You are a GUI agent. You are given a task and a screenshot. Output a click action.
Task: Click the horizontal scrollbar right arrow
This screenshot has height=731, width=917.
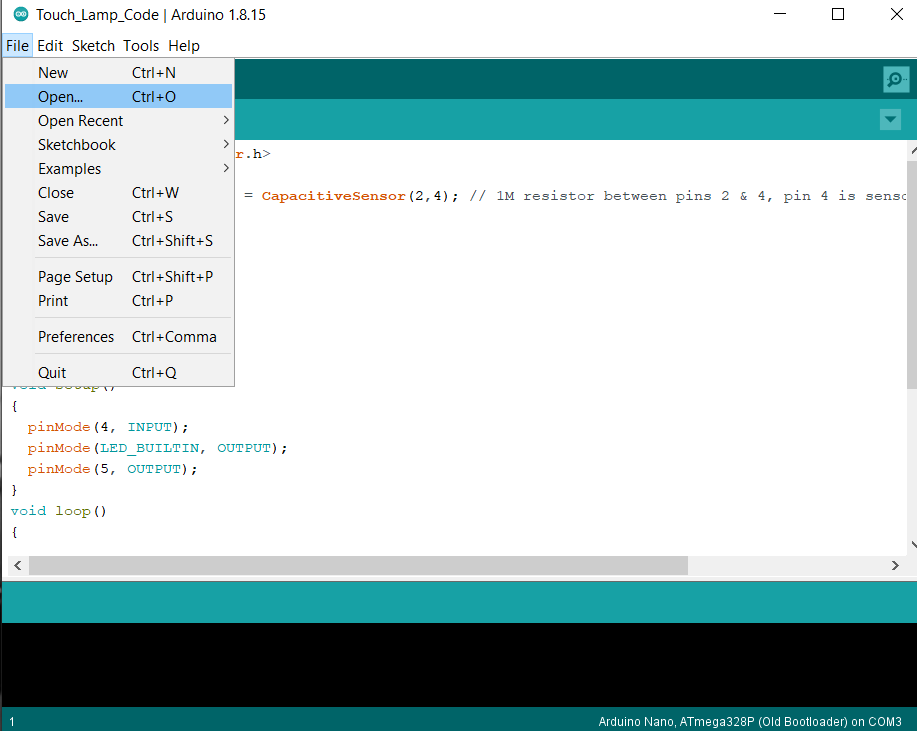pos(895,565)
